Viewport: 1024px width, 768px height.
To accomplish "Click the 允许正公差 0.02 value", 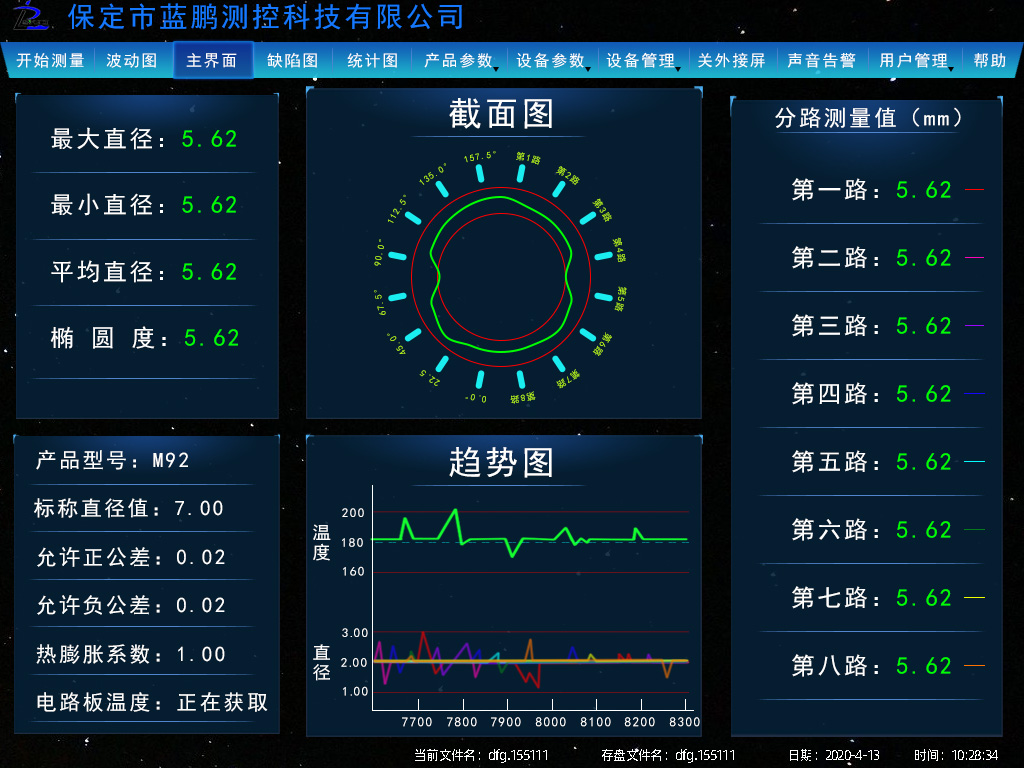I will 201,558.
